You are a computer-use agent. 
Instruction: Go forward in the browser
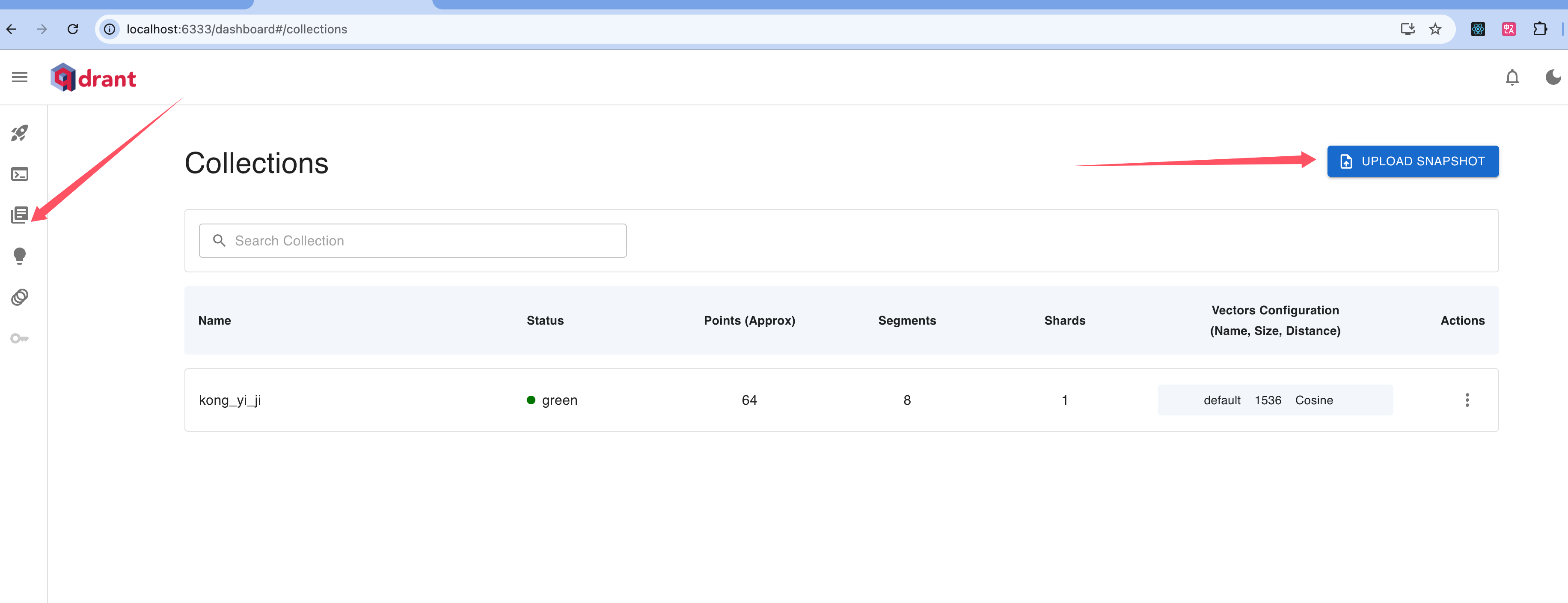42,29
